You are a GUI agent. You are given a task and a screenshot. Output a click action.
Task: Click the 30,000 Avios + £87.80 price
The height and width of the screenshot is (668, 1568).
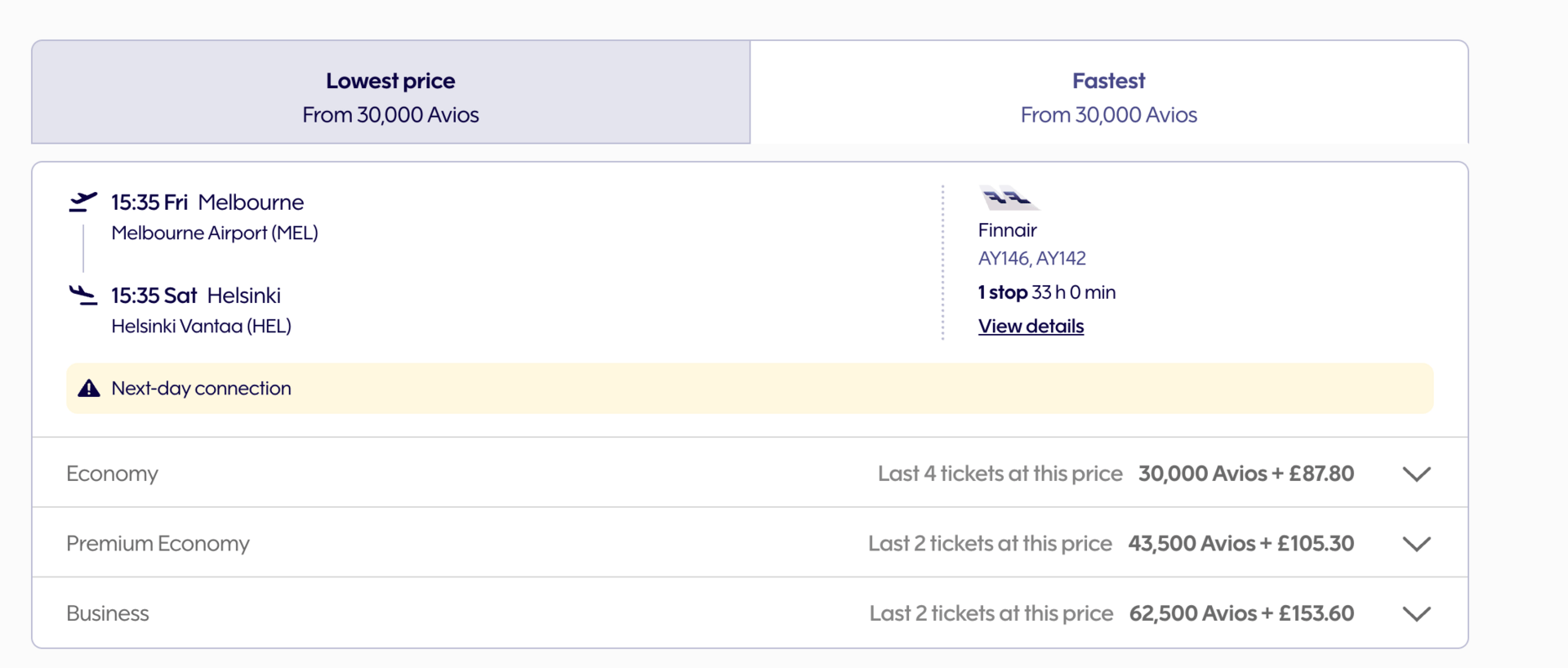[1245, 474]
